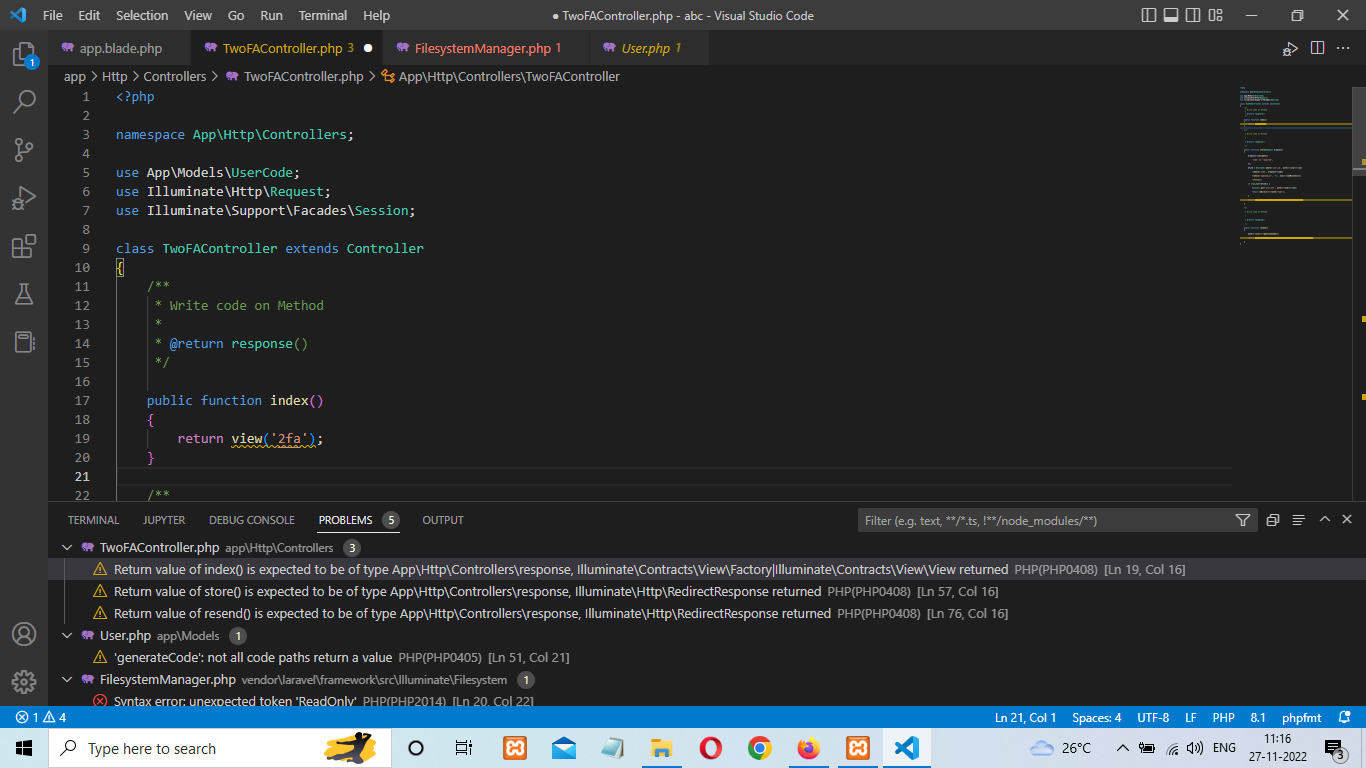Open Google Chrome from the taskbar
The image size is (1366, 768).
(759, 748)
